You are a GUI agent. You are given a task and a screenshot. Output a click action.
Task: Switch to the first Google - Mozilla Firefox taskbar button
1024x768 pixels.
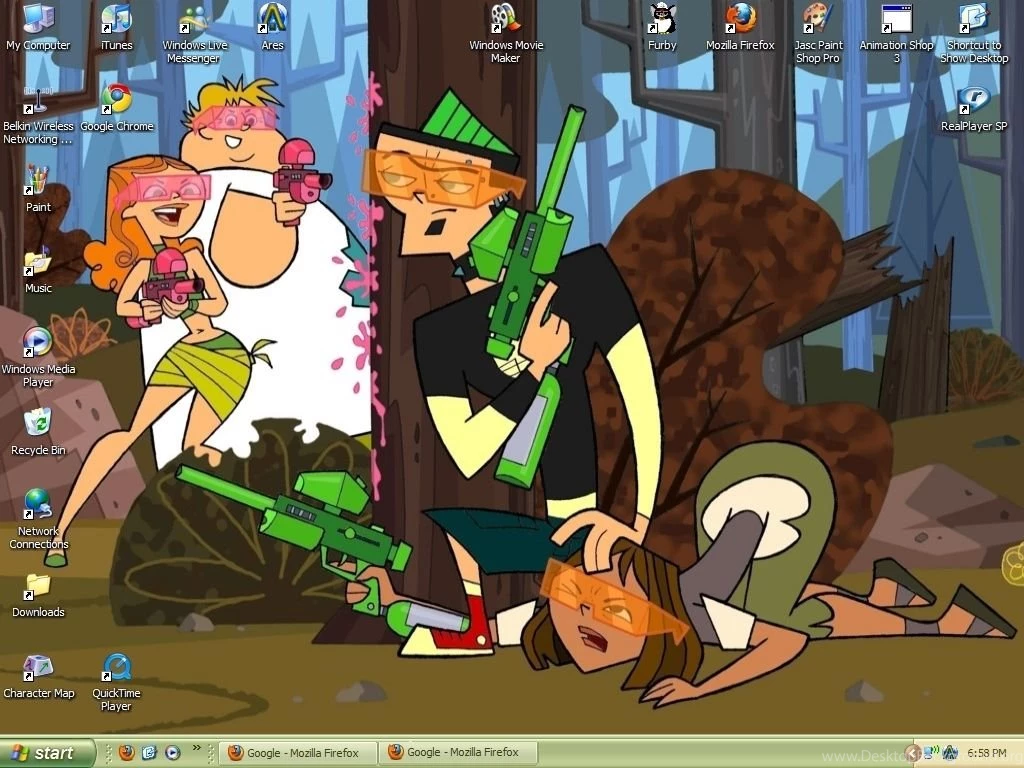pyautogui.click(x=298, y=753)
